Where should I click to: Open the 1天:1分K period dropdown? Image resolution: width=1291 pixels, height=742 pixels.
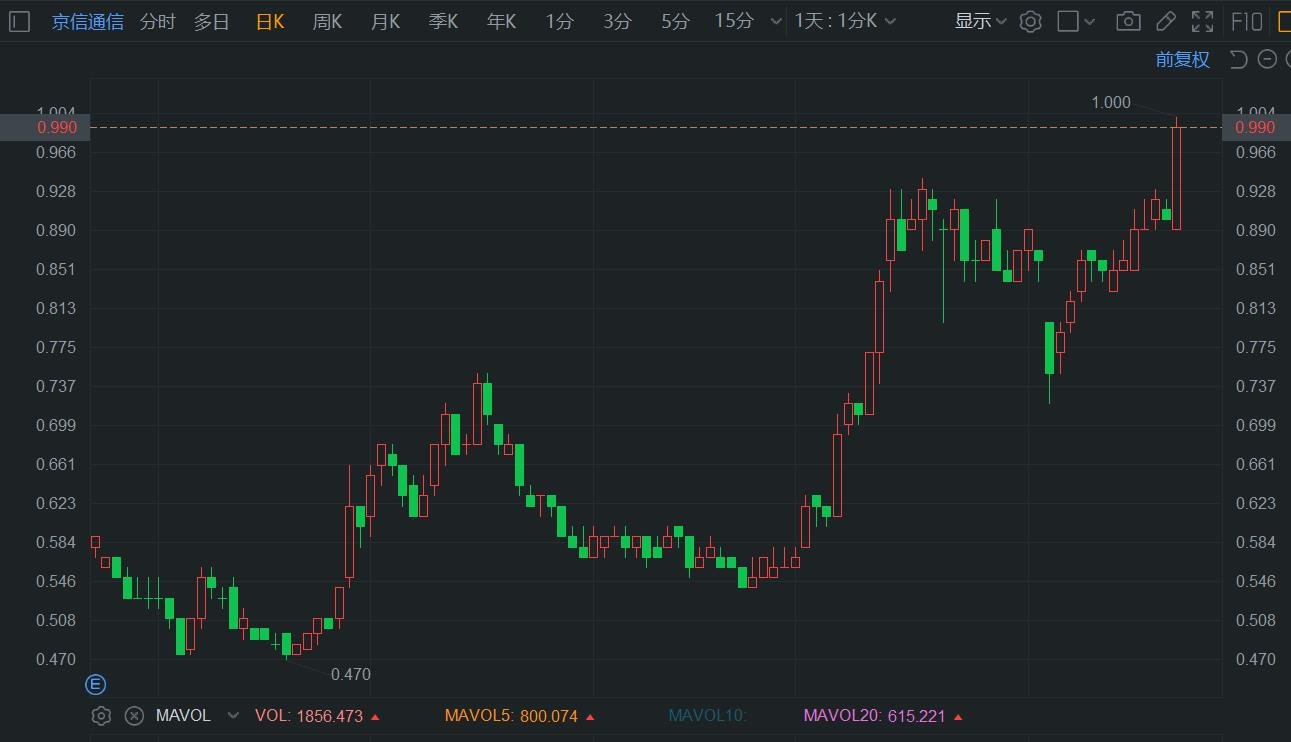click(x=845, y=21)
